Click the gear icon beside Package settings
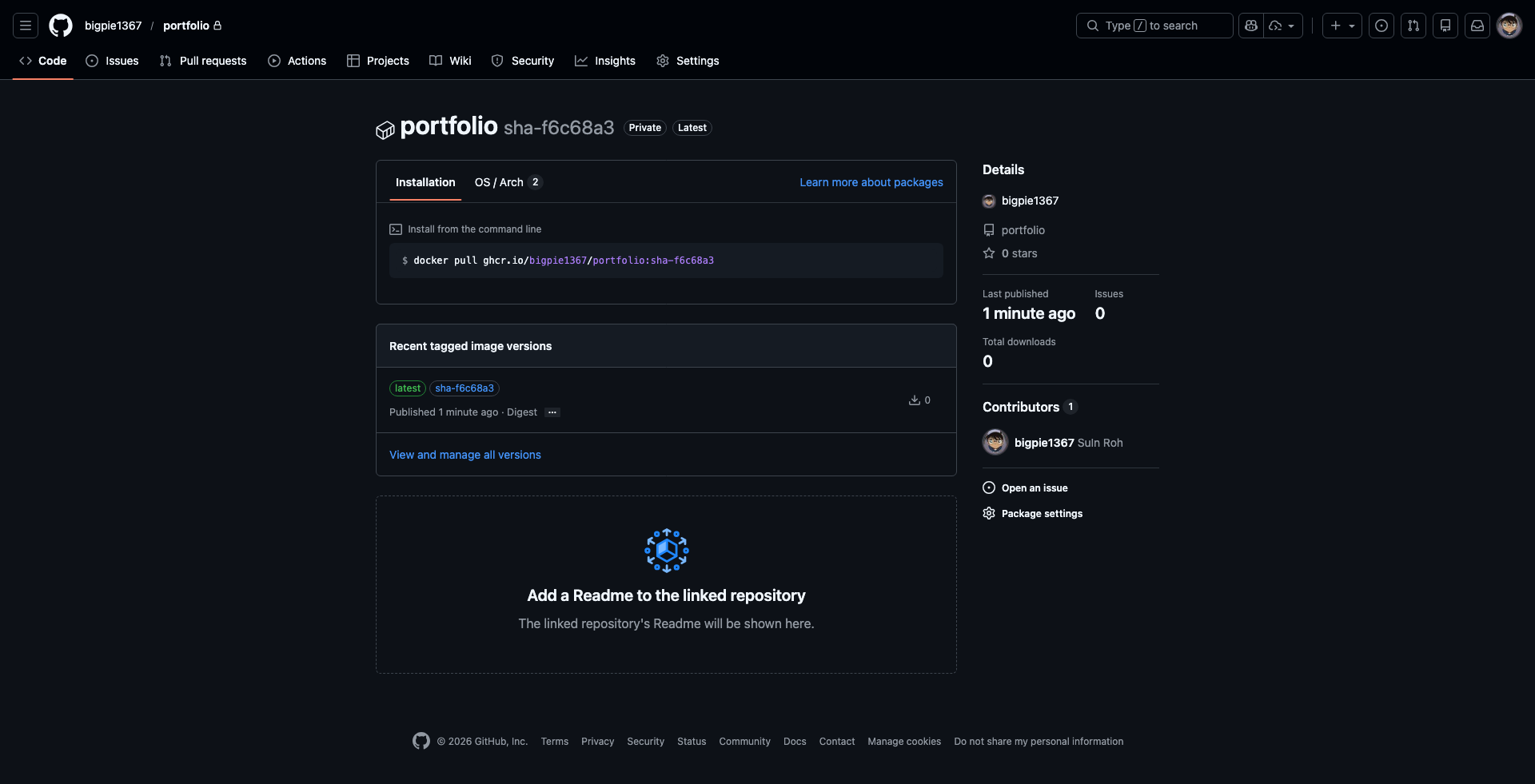The image size is (1535, 784). (x=989, y=513)
